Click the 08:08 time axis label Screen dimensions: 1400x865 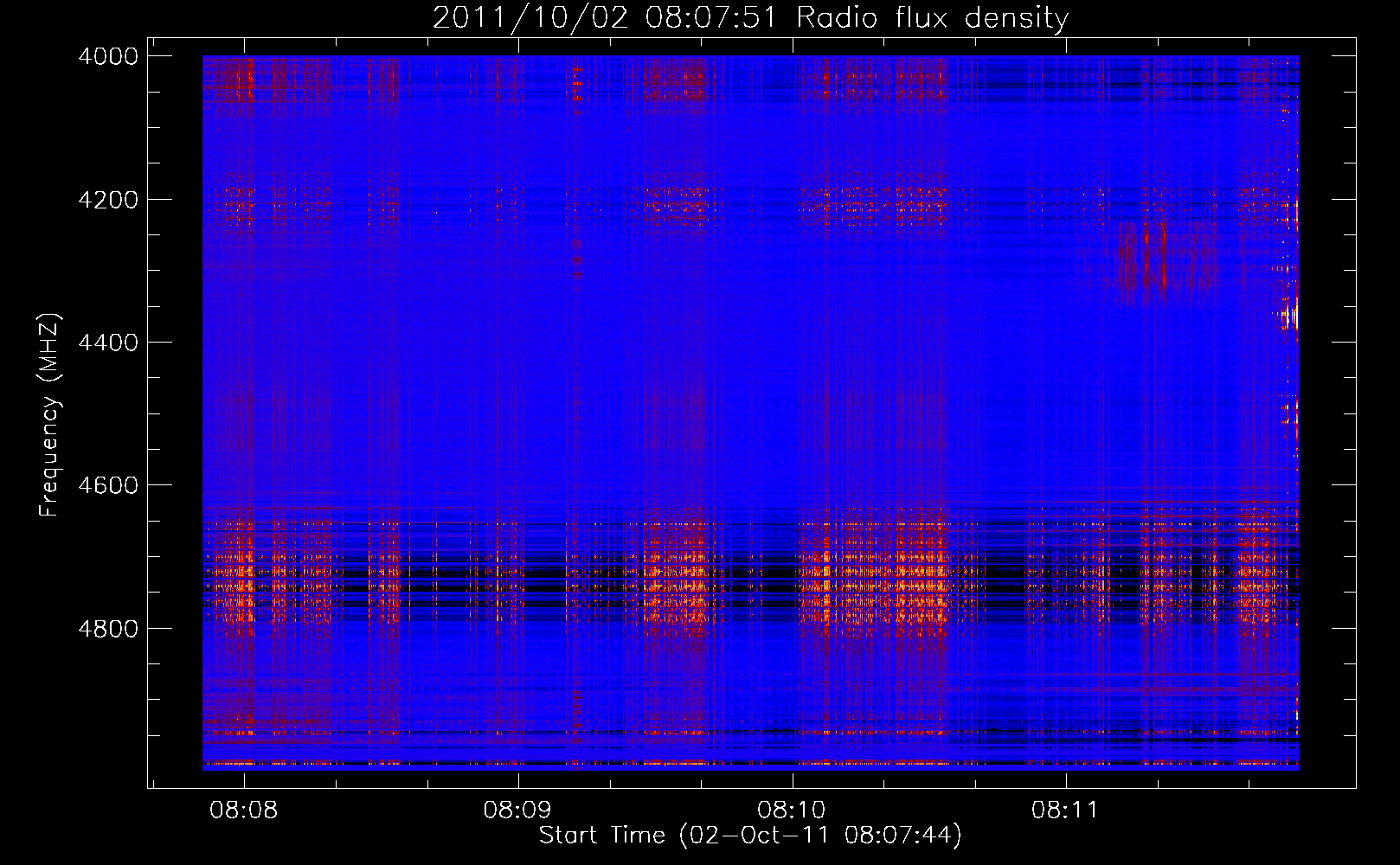point(244,811)
